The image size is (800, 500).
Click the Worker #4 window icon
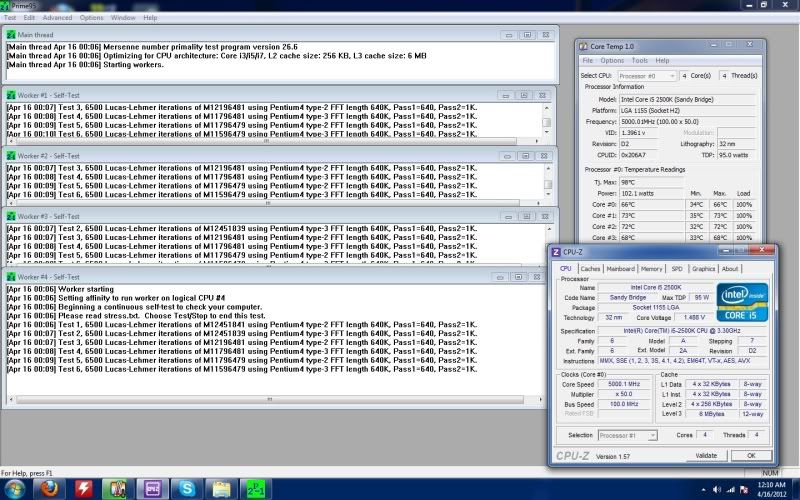point(11,277)
